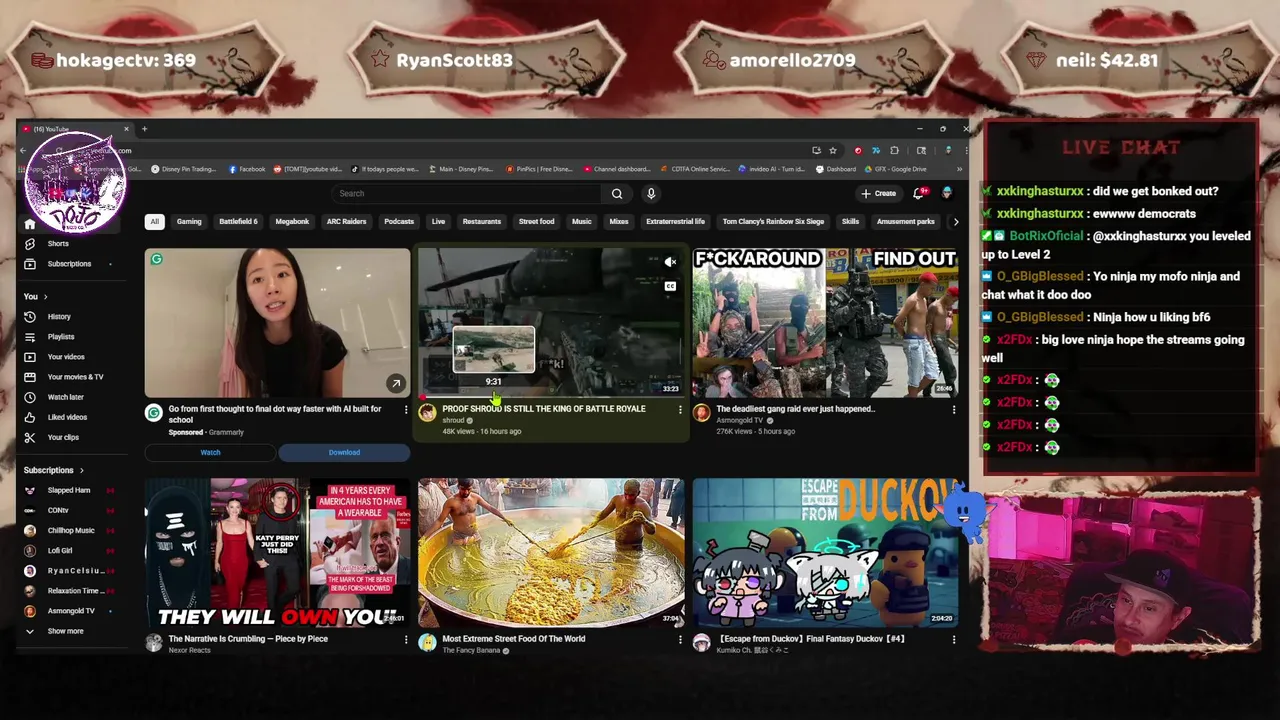Go back using the browser back arrow

(23, 151)
